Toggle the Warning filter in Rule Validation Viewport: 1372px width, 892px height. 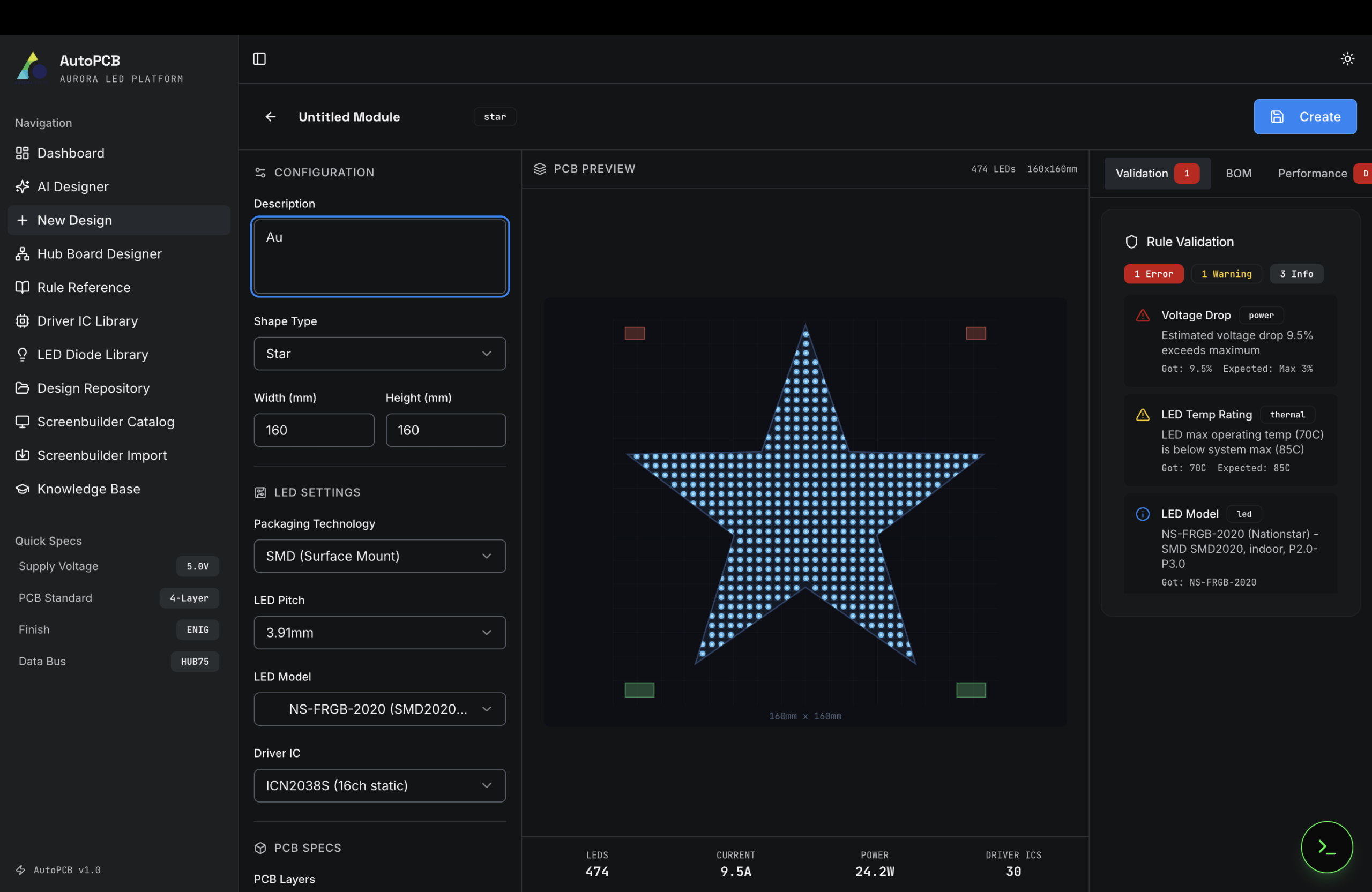(x=1226, y=274)
